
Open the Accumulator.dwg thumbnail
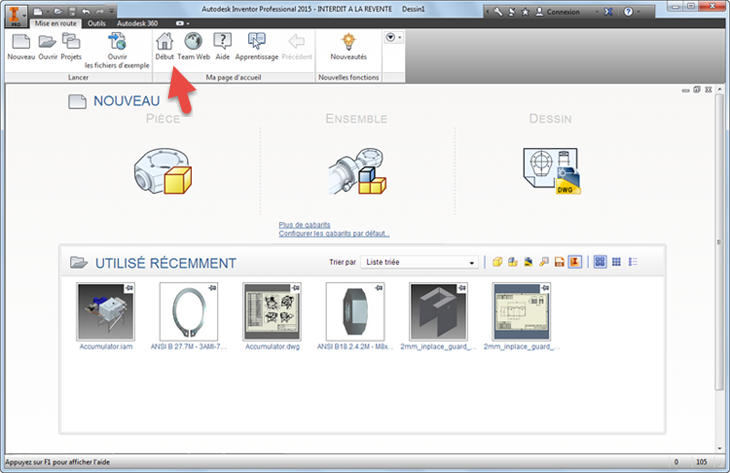(x=272, y=311)
